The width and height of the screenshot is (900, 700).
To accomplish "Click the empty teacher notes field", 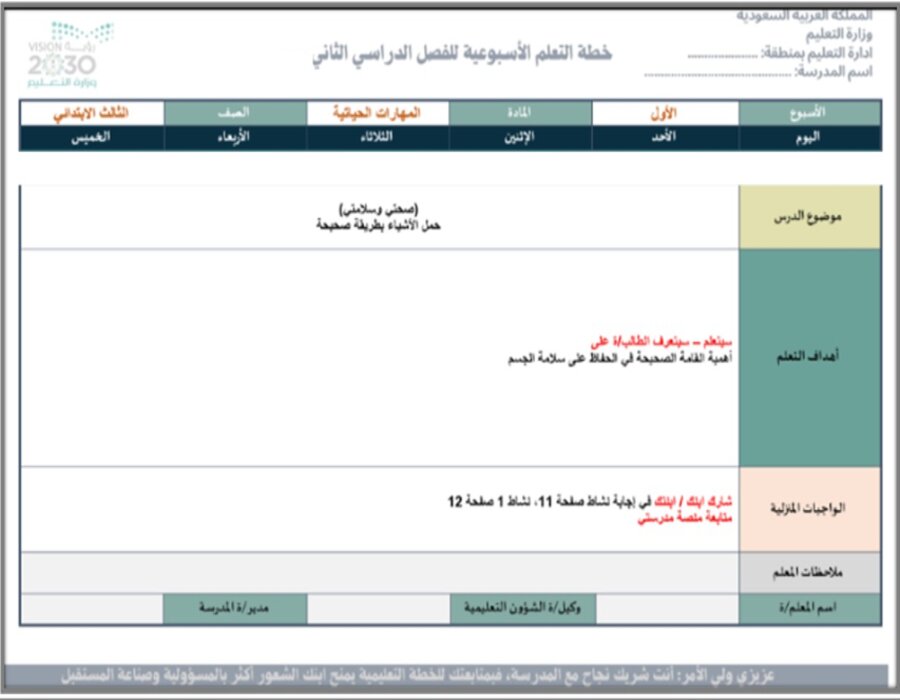I will pos(379,573).
